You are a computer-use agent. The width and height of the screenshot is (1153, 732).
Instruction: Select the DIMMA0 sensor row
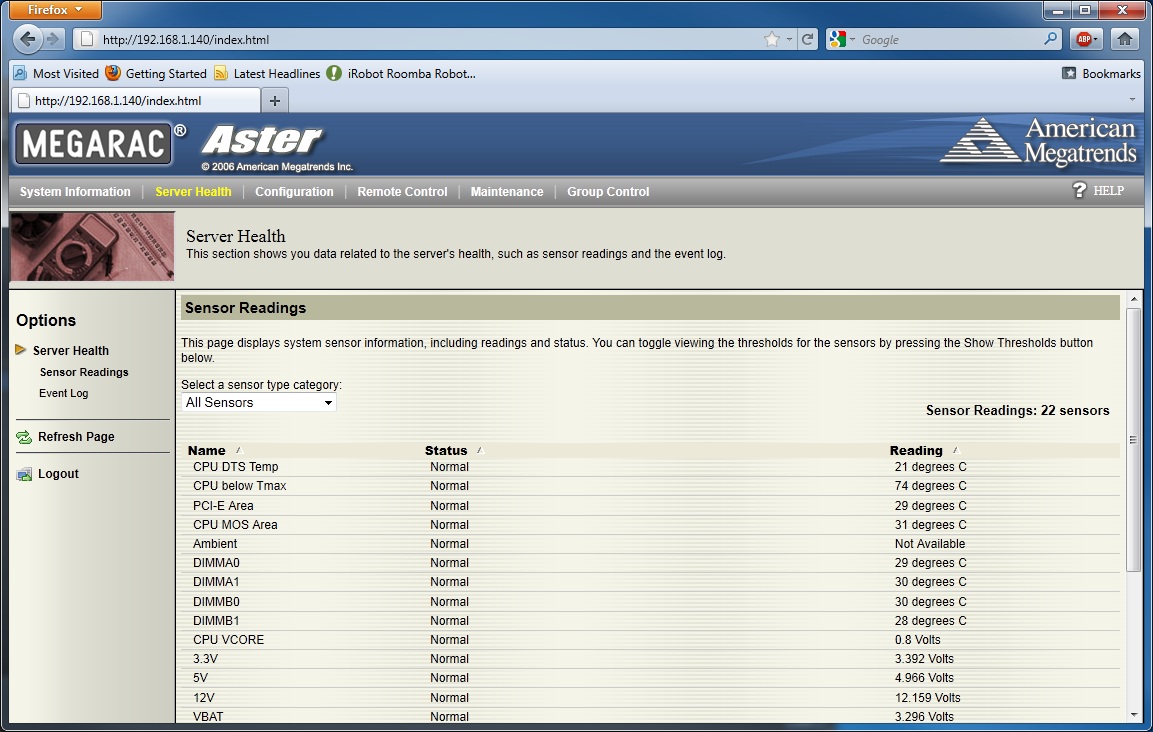coord(650,564)
